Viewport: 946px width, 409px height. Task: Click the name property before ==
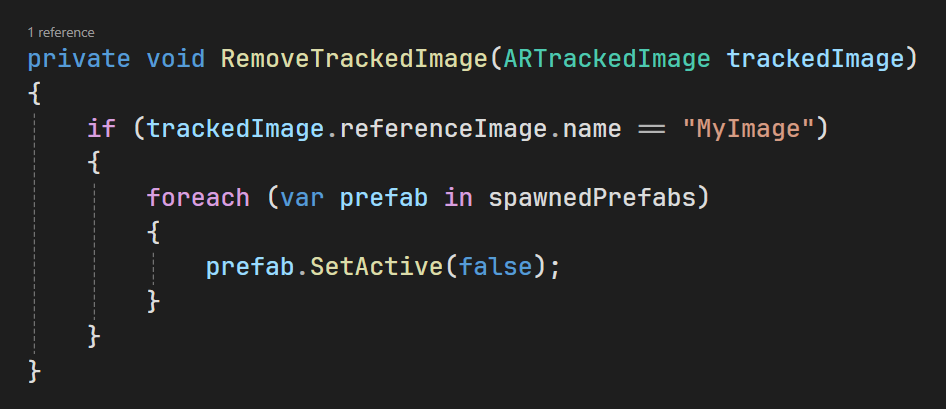[592, 128]
